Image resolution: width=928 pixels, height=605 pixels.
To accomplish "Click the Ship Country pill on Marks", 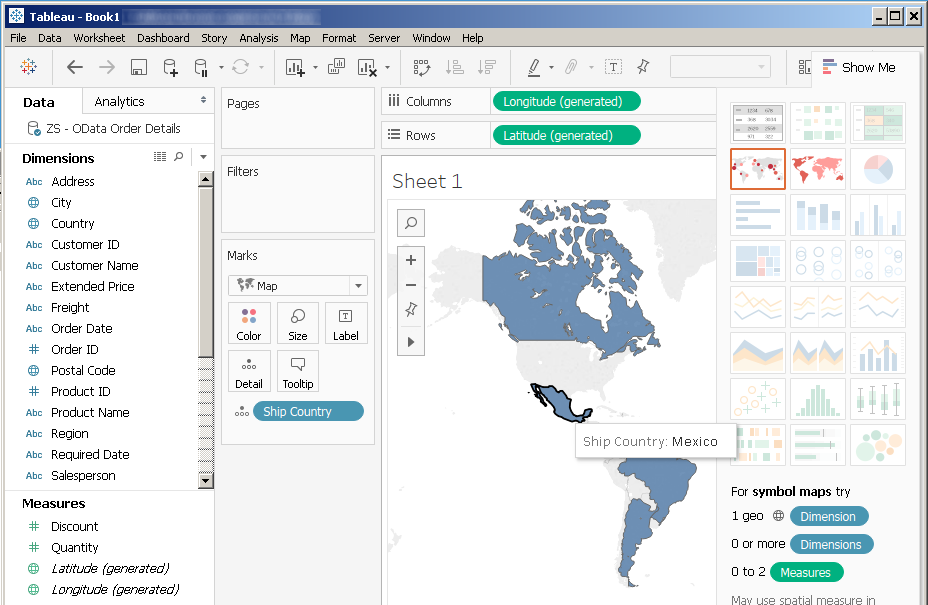I will (x=308, y=411).
